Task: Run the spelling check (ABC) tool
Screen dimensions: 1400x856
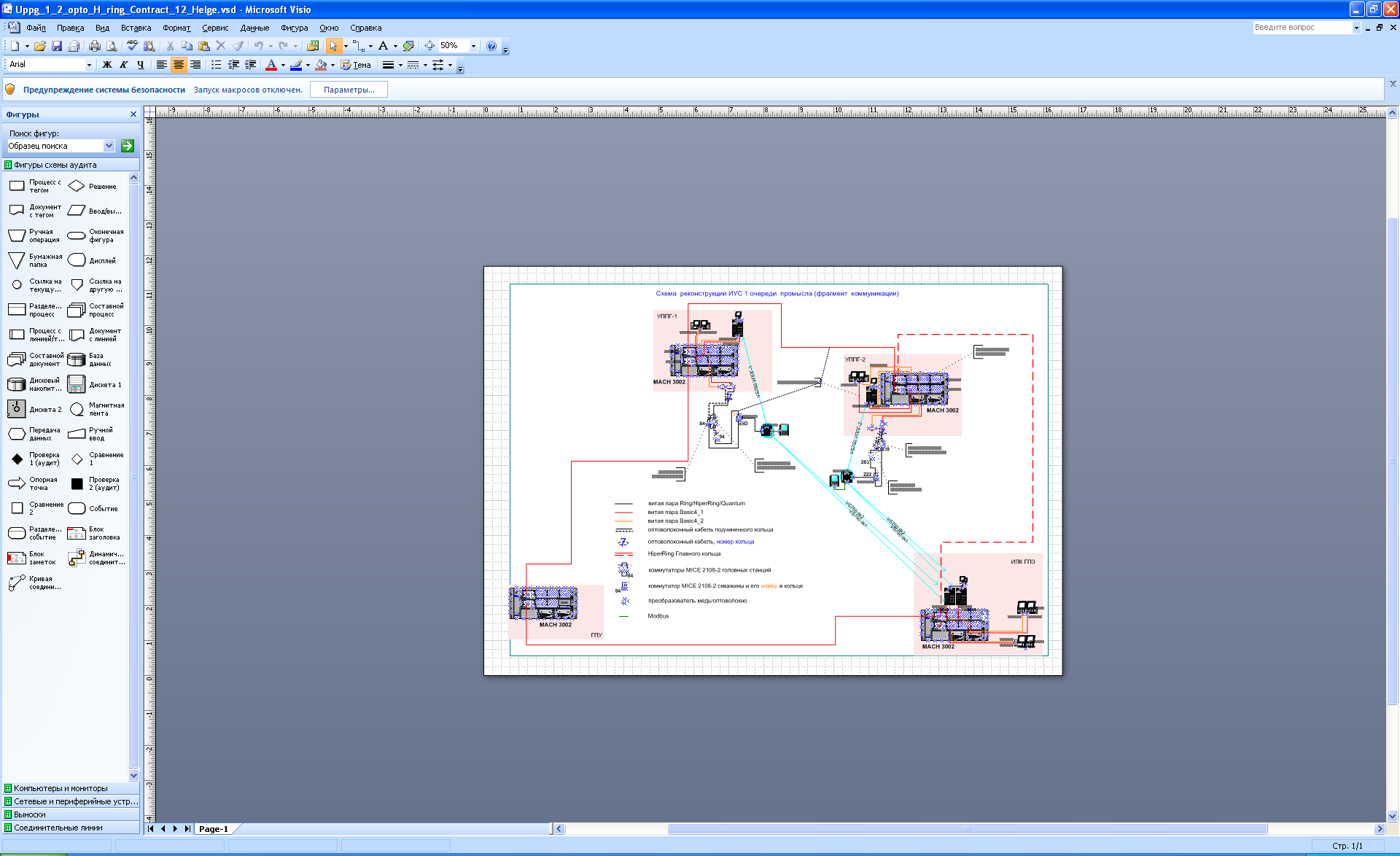Action: 132,46
